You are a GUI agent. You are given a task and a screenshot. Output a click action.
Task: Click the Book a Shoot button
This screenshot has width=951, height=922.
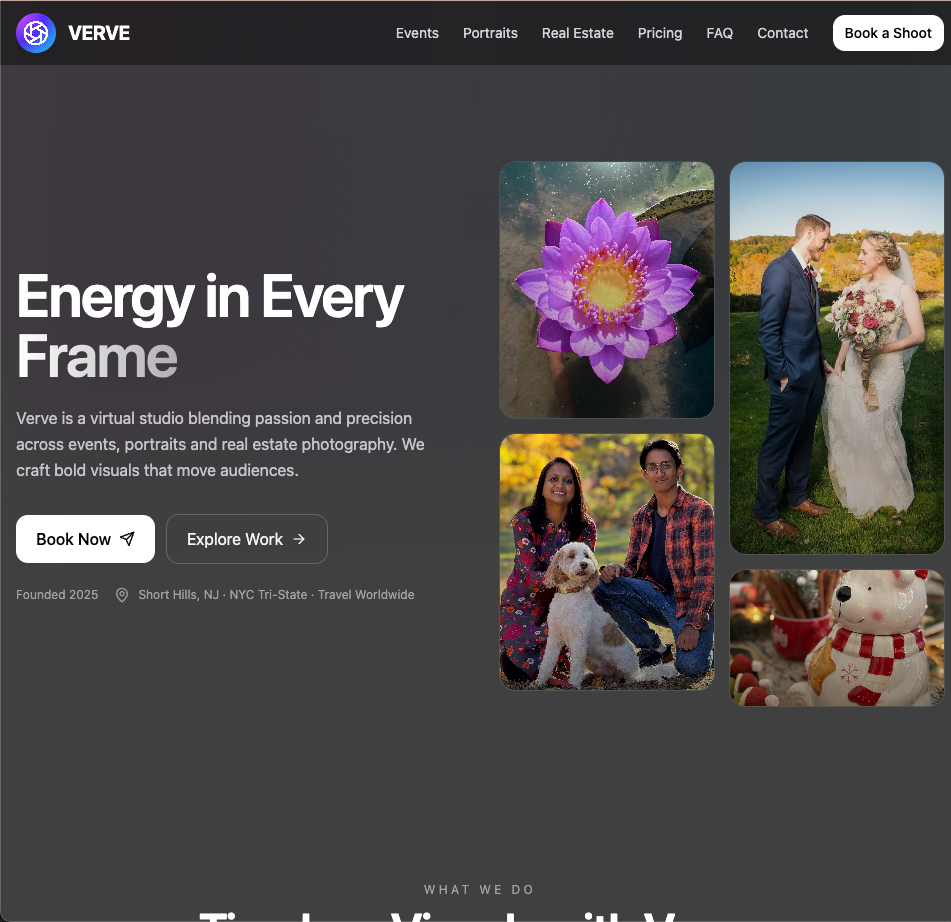pyautogui.click(x=888, y=33)
